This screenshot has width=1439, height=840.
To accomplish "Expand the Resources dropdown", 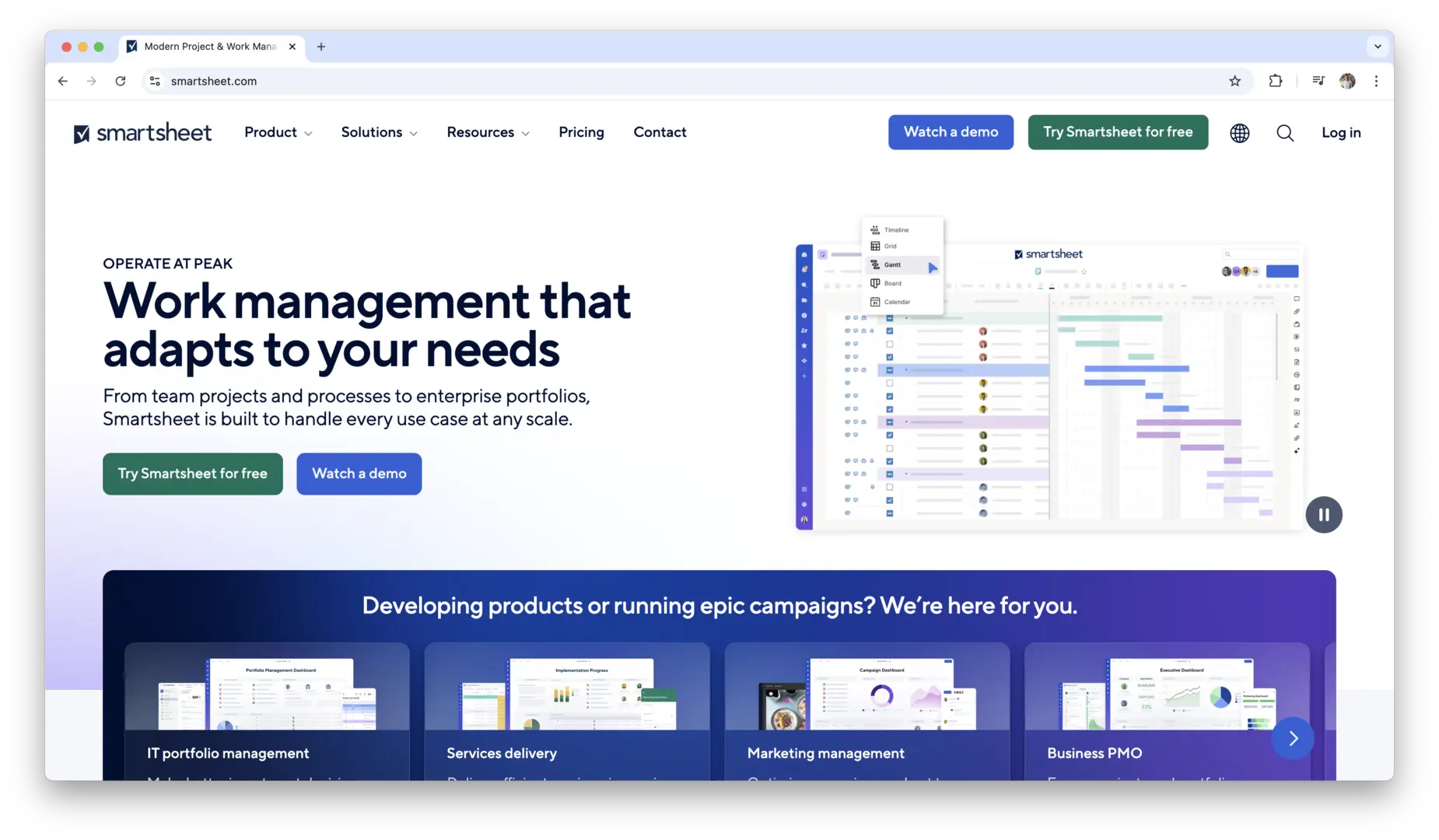I will pos(488,132).
